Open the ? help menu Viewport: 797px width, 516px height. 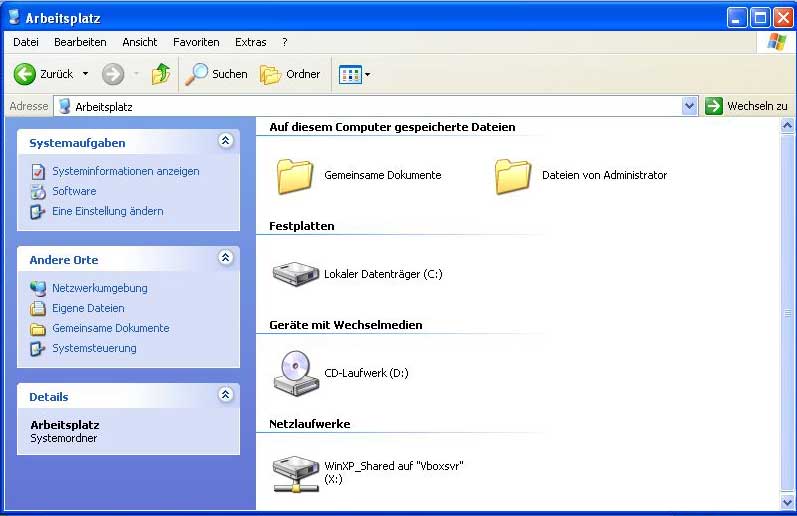pos(285,42)
